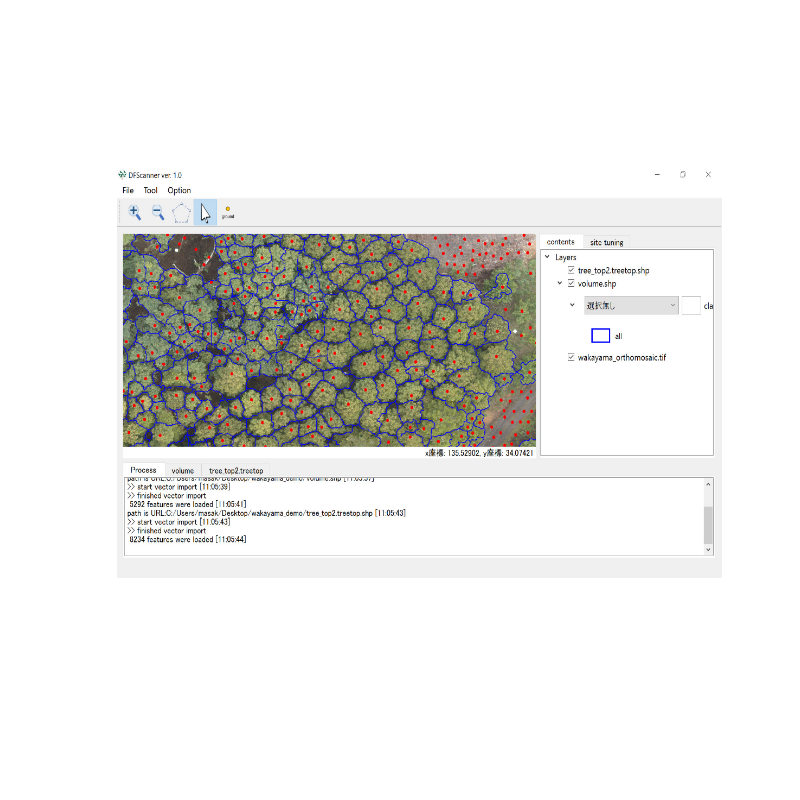Toggle tree_top2.treetop.shp layer visibility checkbox
This screenshot has width=800, height=800.
[571, 270]
